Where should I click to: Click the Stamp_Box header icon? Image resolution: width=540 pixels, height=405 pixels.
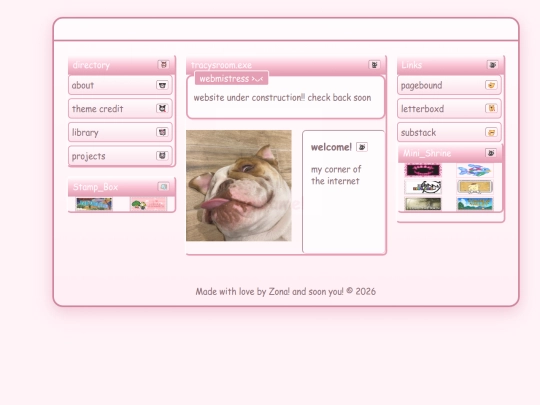(163, 186)
